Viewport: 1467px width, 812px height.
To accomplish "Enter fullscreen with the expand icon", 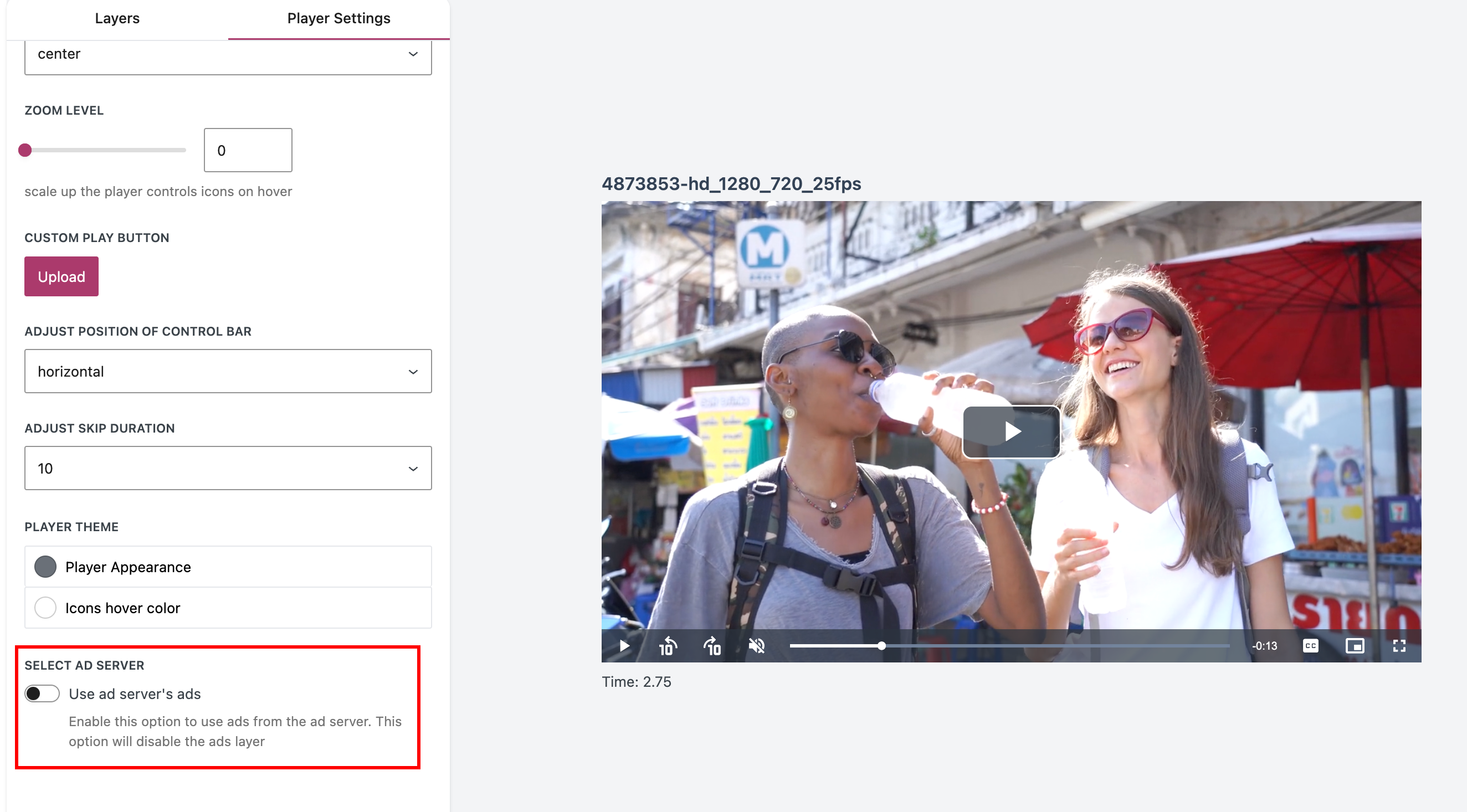I will point(1399,646).
